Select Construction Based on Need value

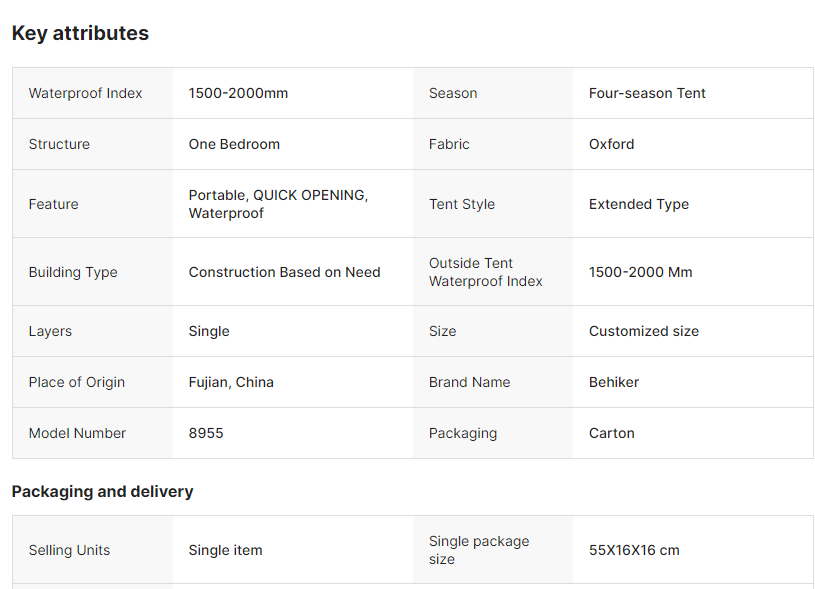[284, 272]
